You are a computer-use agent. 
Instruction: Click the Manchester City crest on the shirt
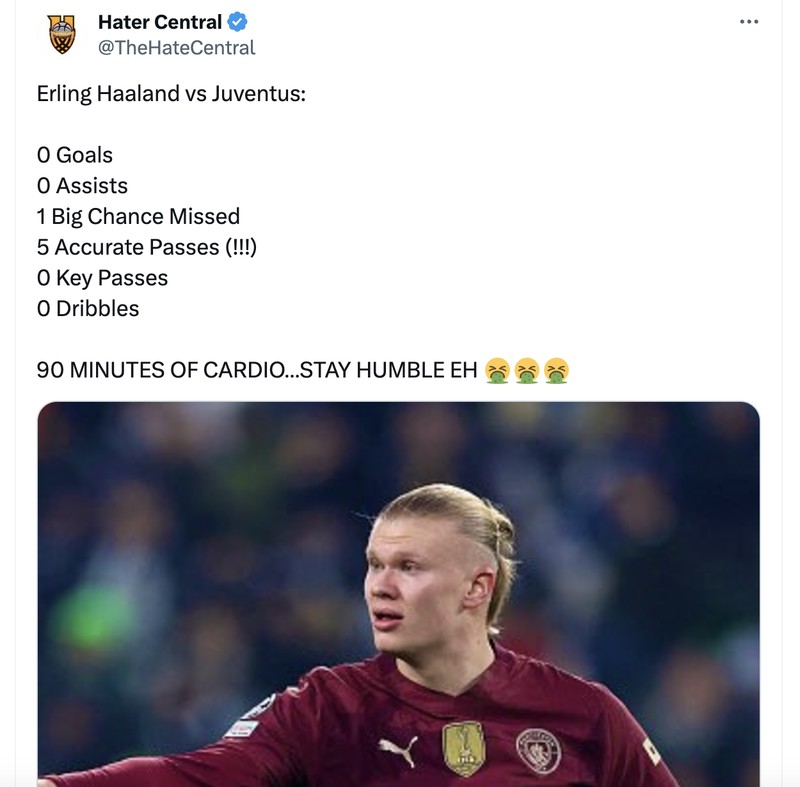pos(537,749)
